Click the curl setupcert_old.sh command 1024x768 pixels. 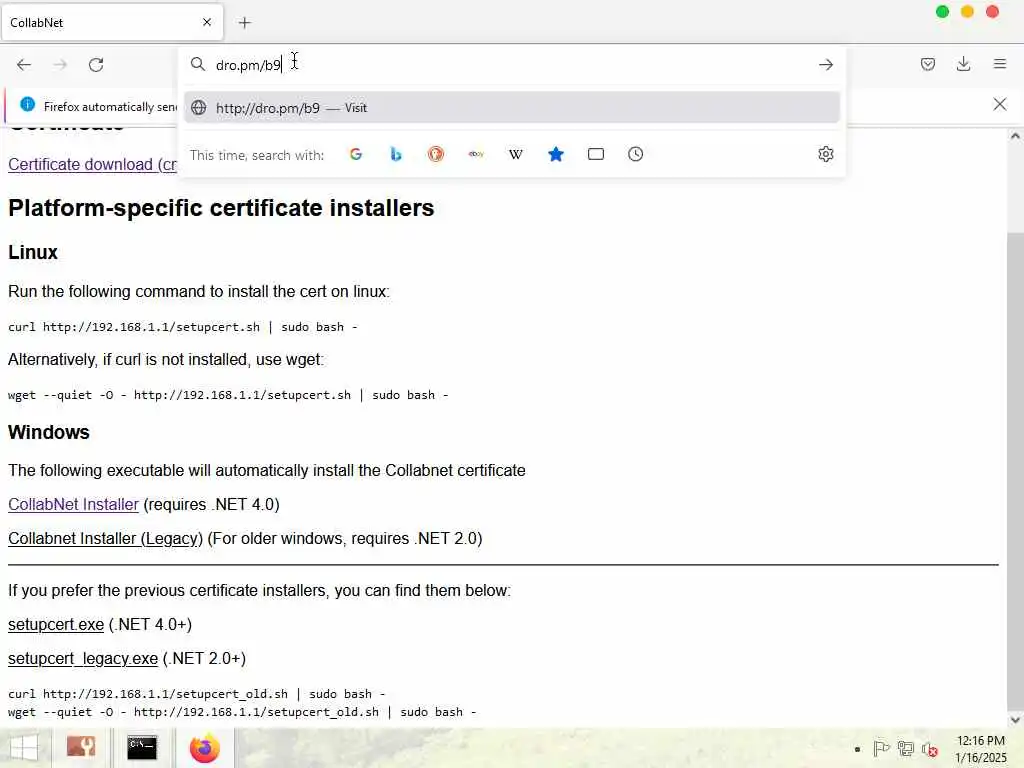[x=197, y=694]
